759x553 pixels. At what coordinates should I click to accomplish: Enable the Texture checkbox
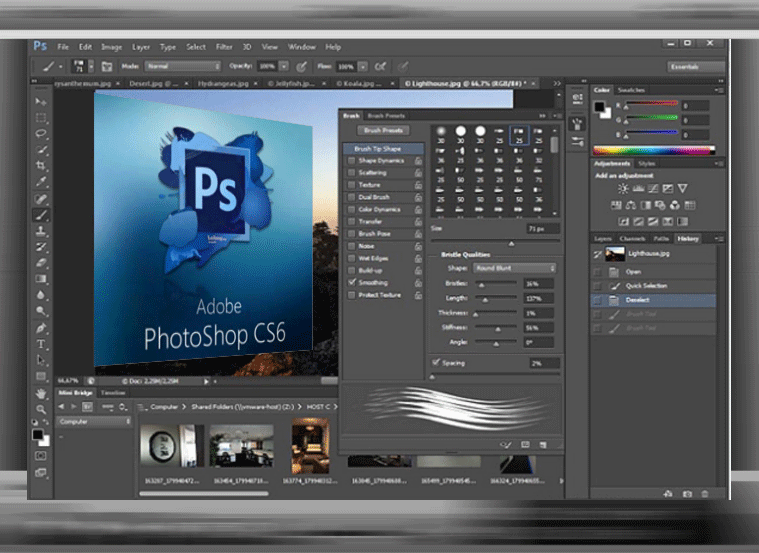[x=352, y=184]
